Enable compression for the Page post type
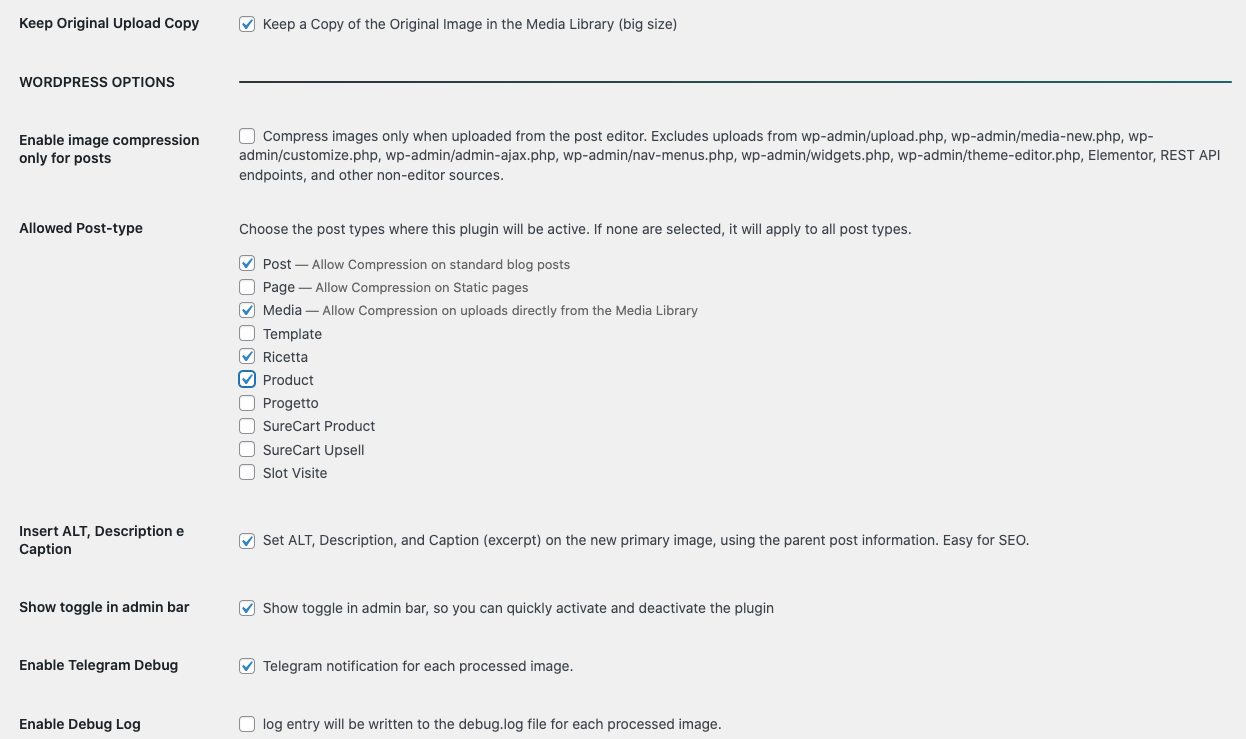The height and width of the screenshot is (739, 1246). tap(247, 287)
